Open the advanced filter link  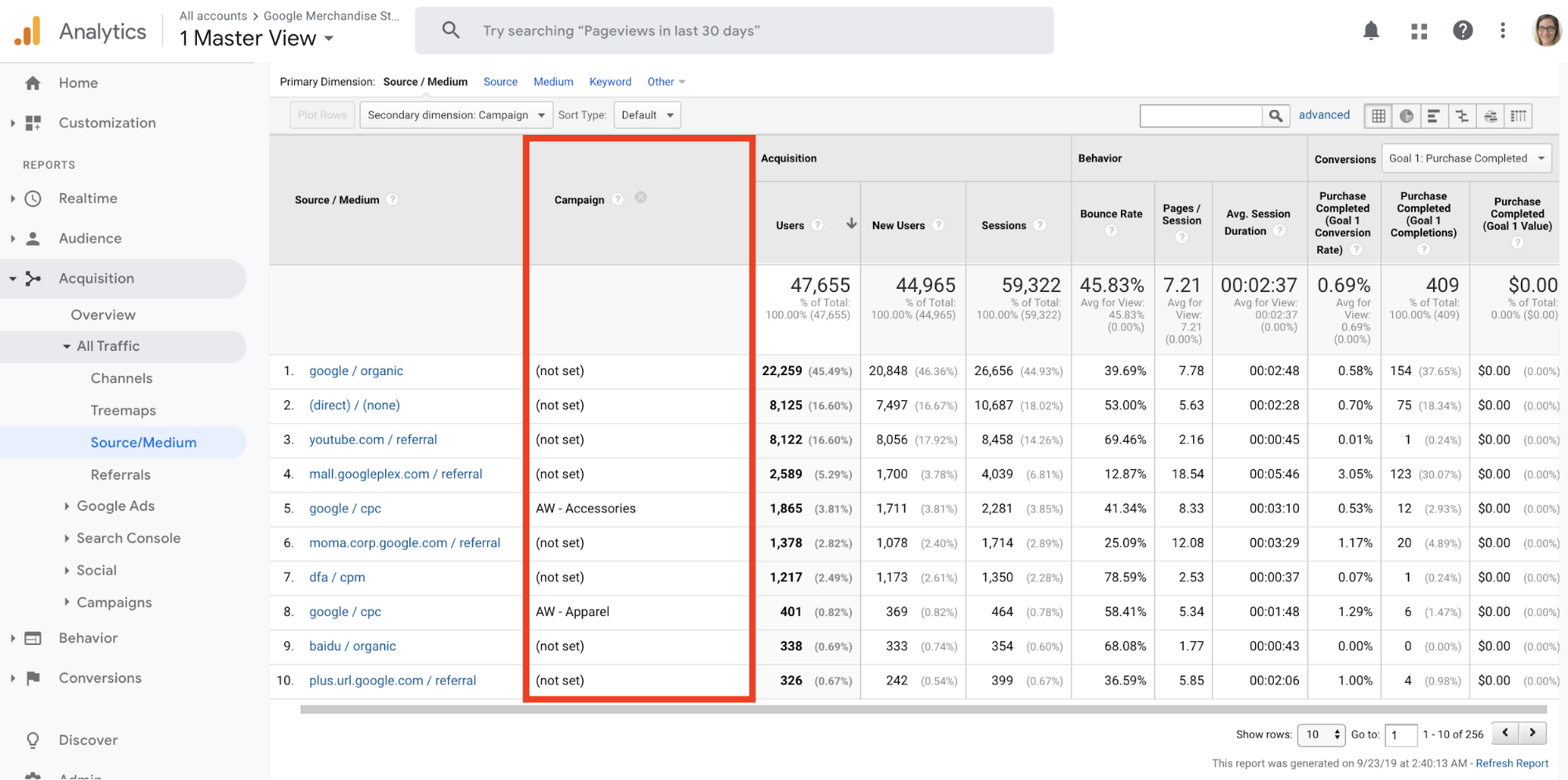1324,115
